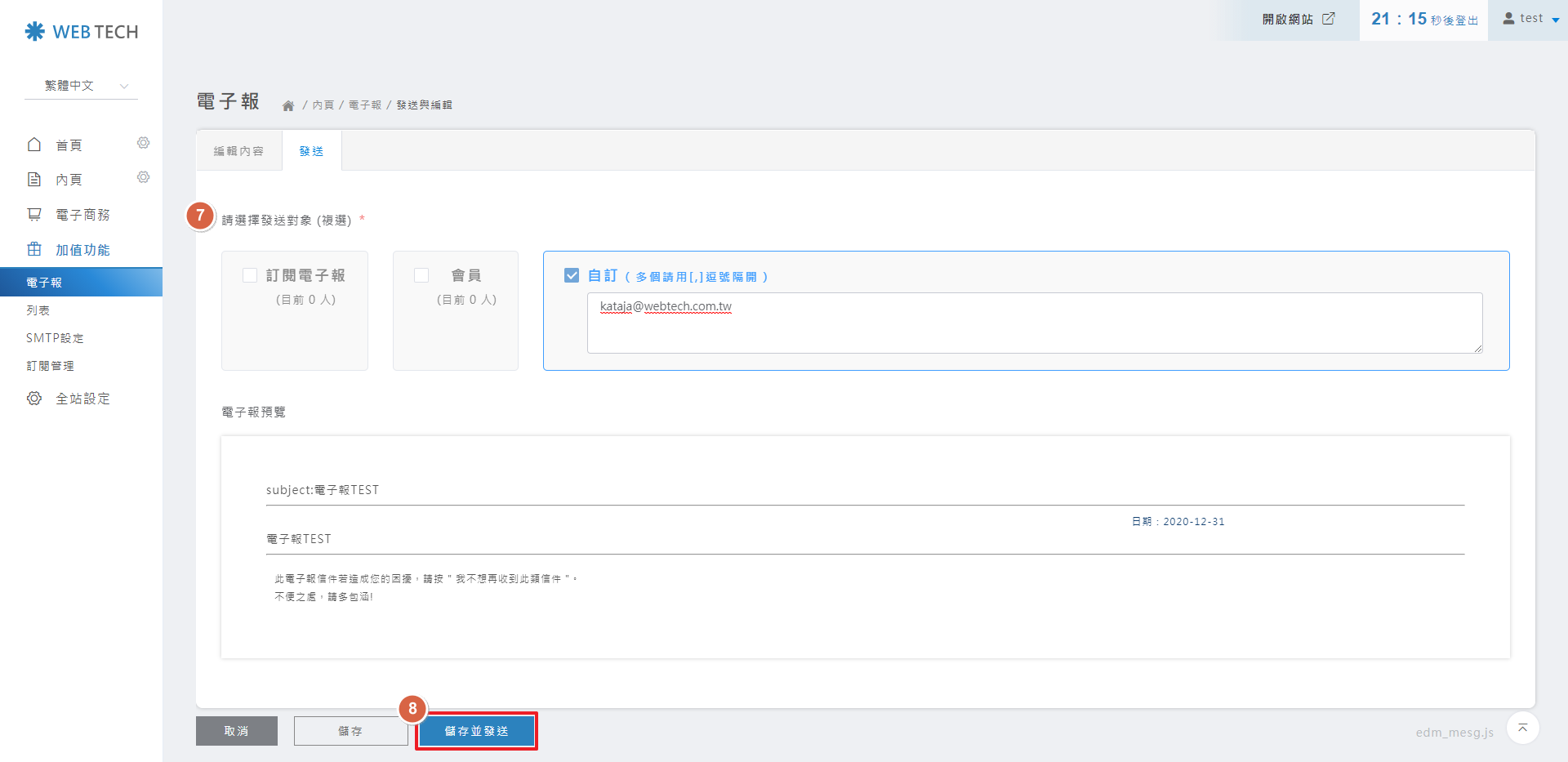Expand the 繁體中文 language dropdown
Viewport: 1568px width, 762px height.
[82, 86]
